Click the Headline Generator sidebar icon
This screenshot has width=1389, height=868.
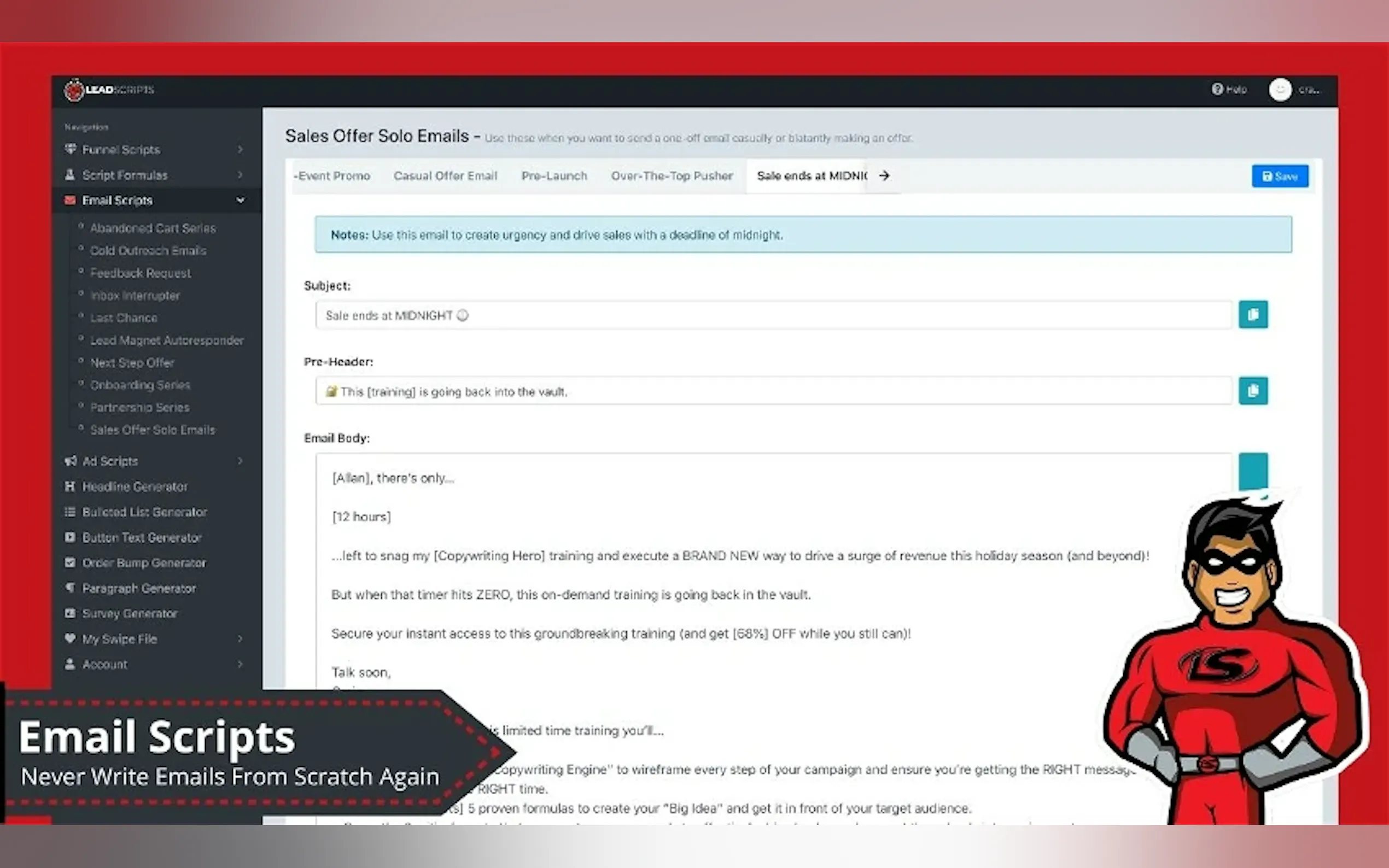(x=70, y=486)
